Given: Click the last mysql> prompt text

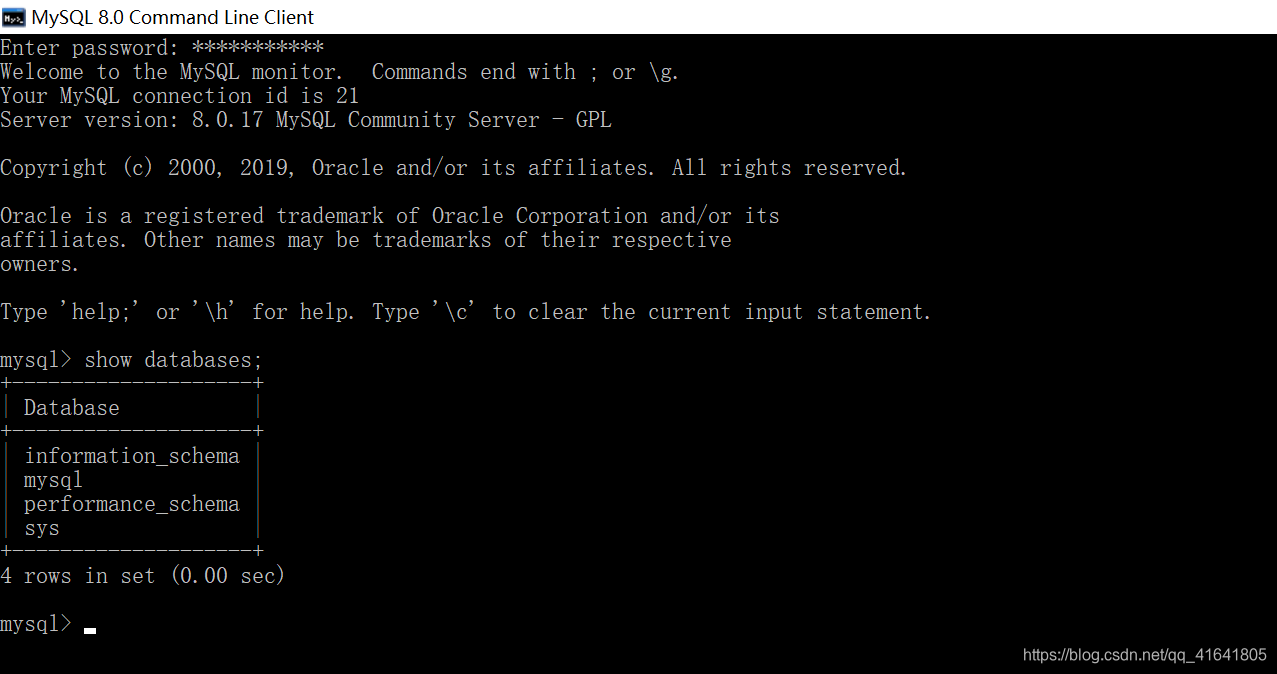Looking at the screenshot, I should (x=36, y=624).
